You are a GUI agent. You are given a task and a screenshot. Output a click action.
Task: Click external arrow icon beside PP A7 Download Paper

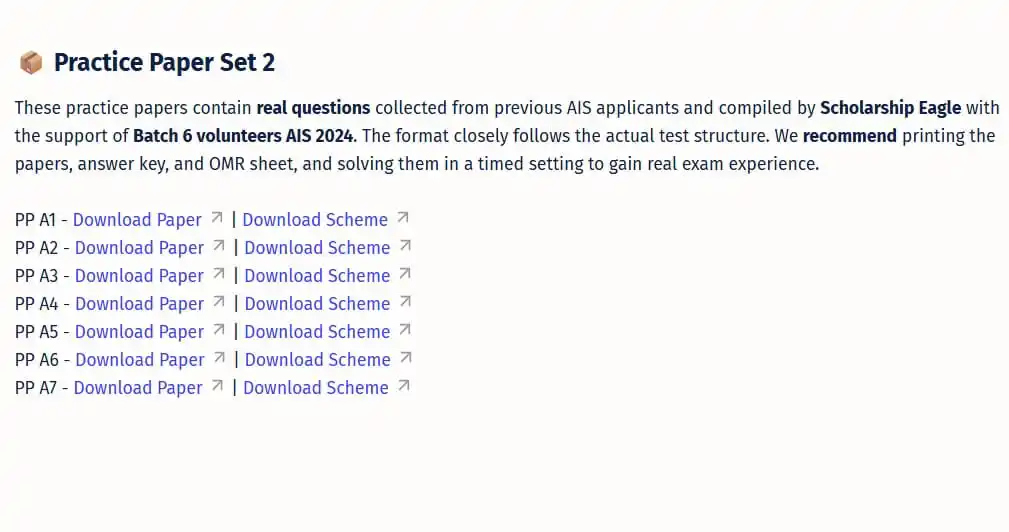217,386
